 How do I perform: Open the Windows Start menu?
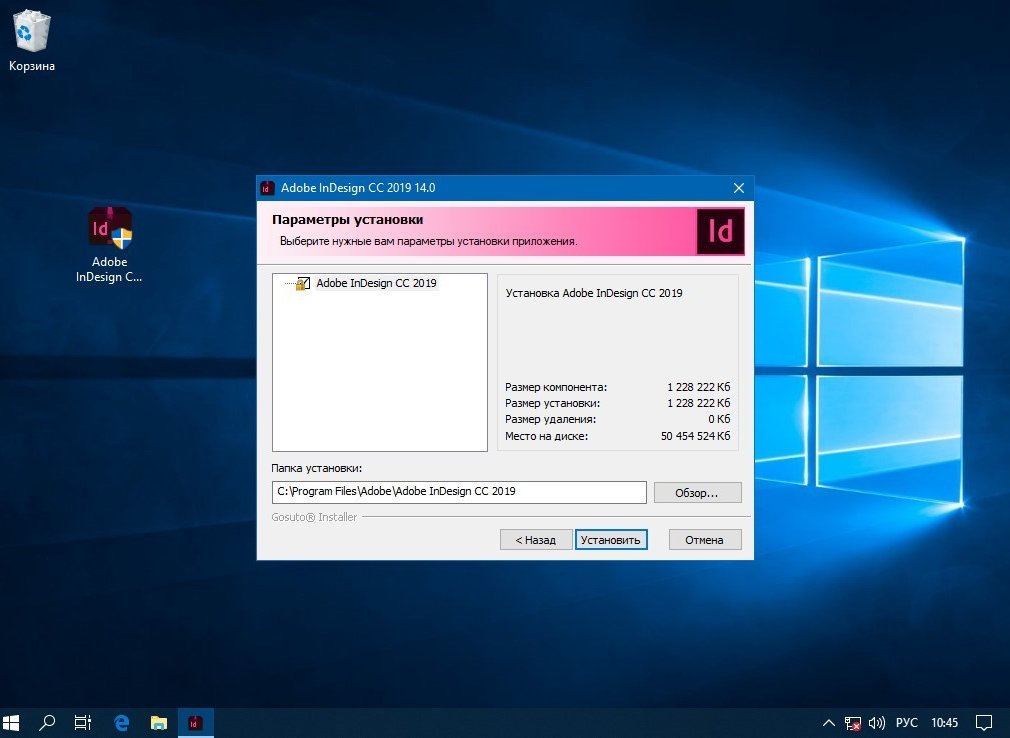coord(12,723)
